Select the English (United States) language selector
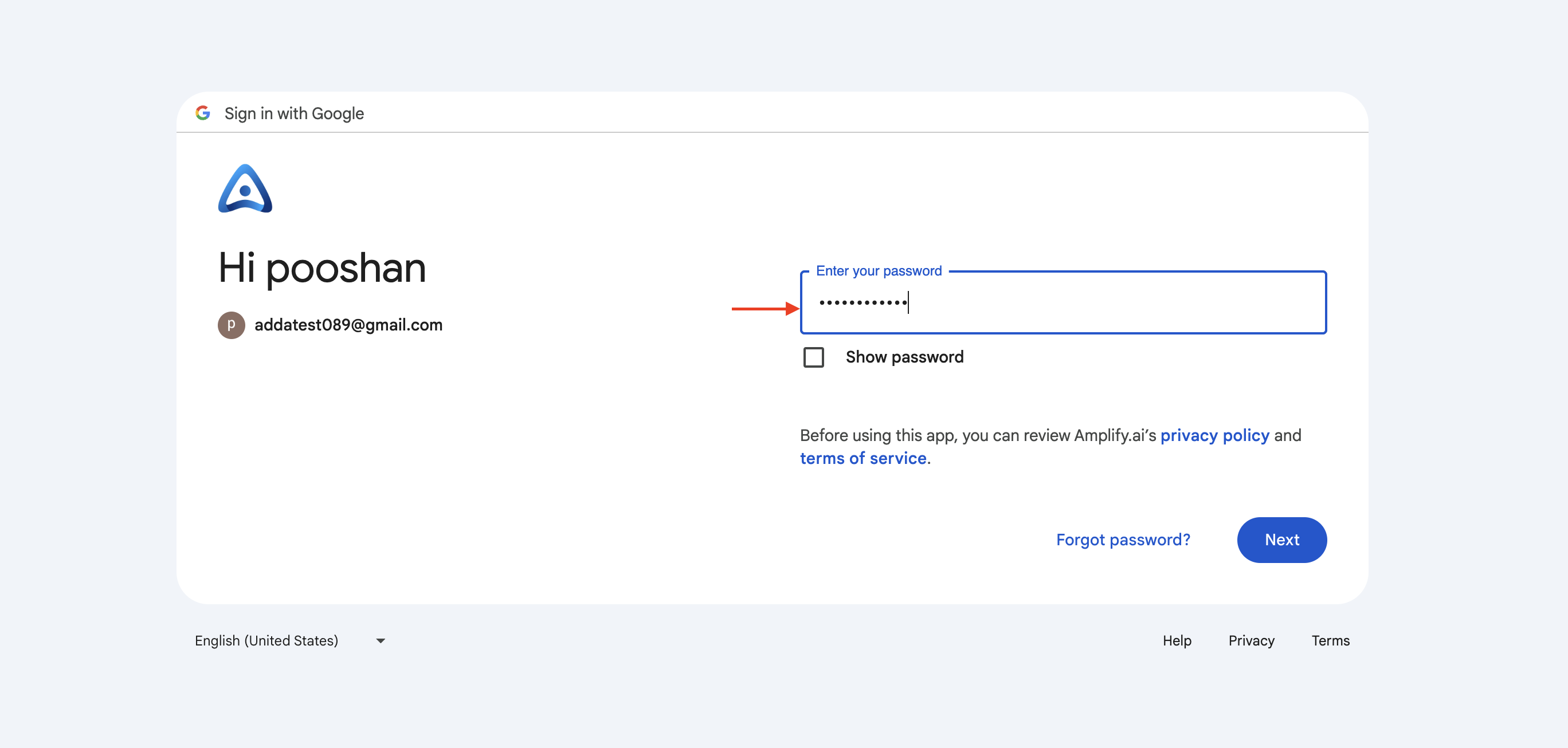This screenshot has width=1568, height=748. (x=290, y=641)
